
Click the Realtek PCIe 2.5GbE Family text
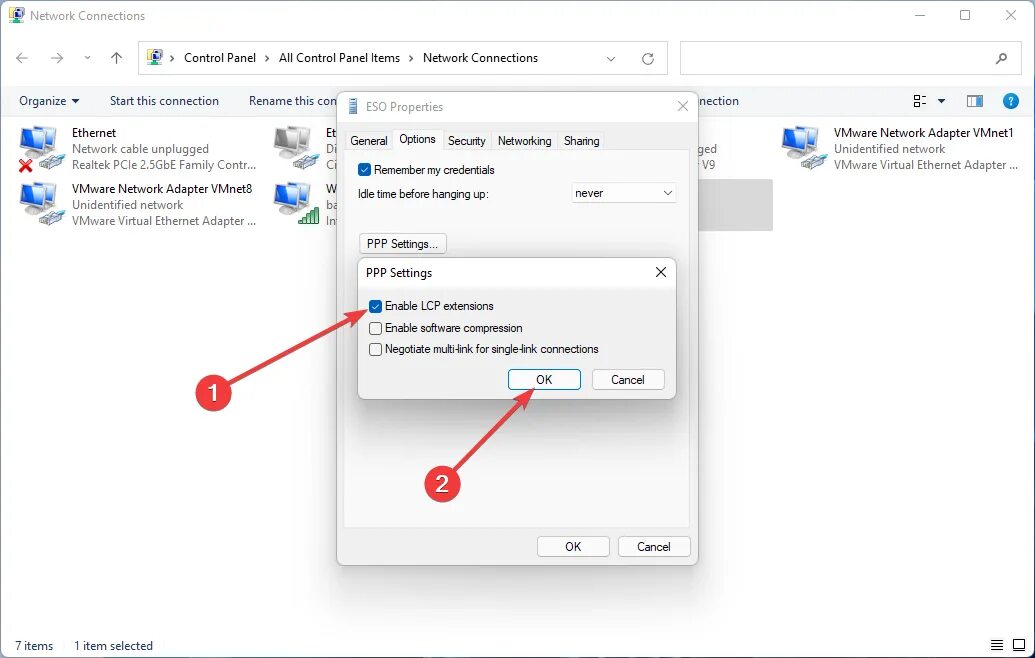coord(164,165)
